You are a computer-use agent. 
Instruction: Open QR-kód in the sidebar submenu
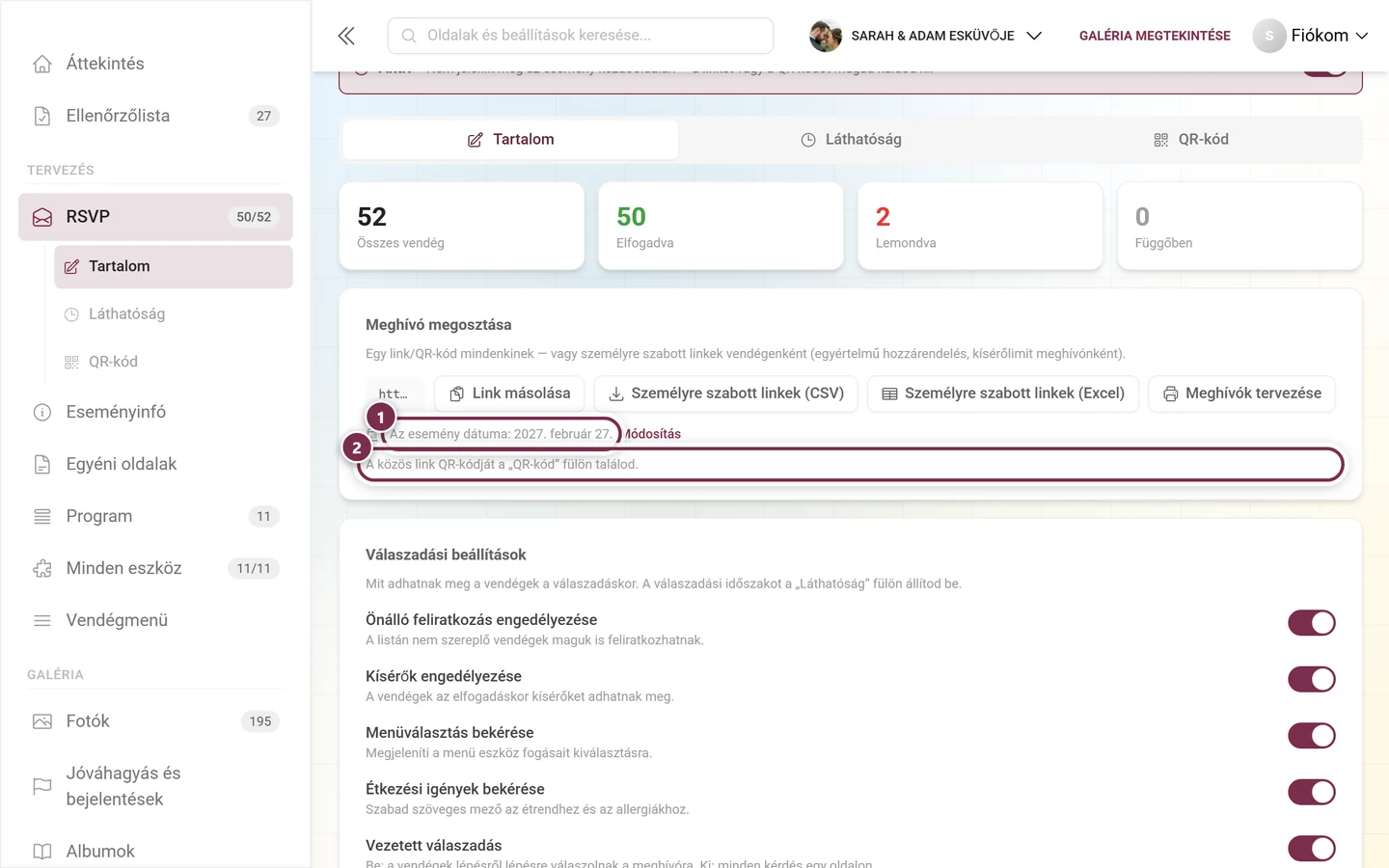pyautogui.click(x=174, y=362)
